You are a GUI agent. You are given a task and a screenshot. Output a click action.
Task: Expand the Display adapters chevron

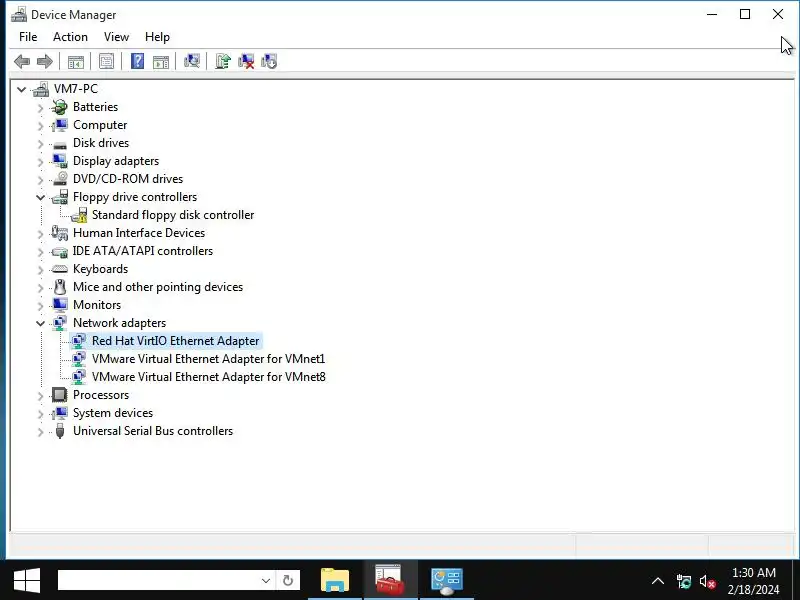coord(40,162)
